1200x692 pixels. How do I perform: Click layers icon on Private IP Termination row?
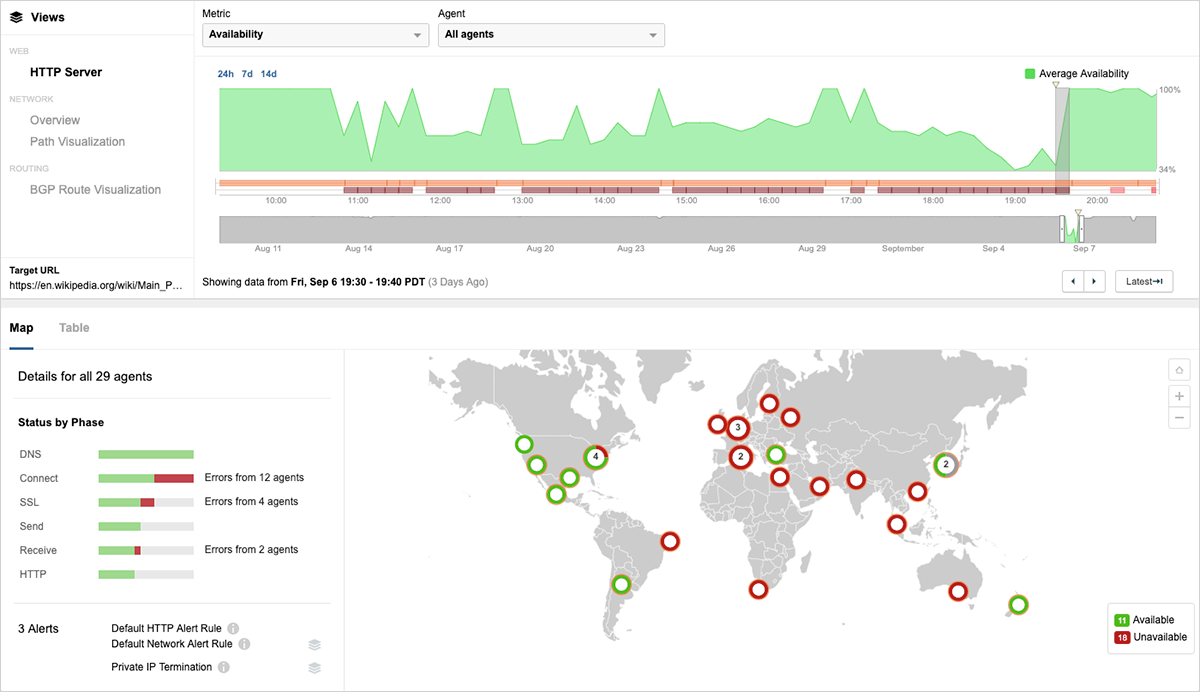[314, 667]
